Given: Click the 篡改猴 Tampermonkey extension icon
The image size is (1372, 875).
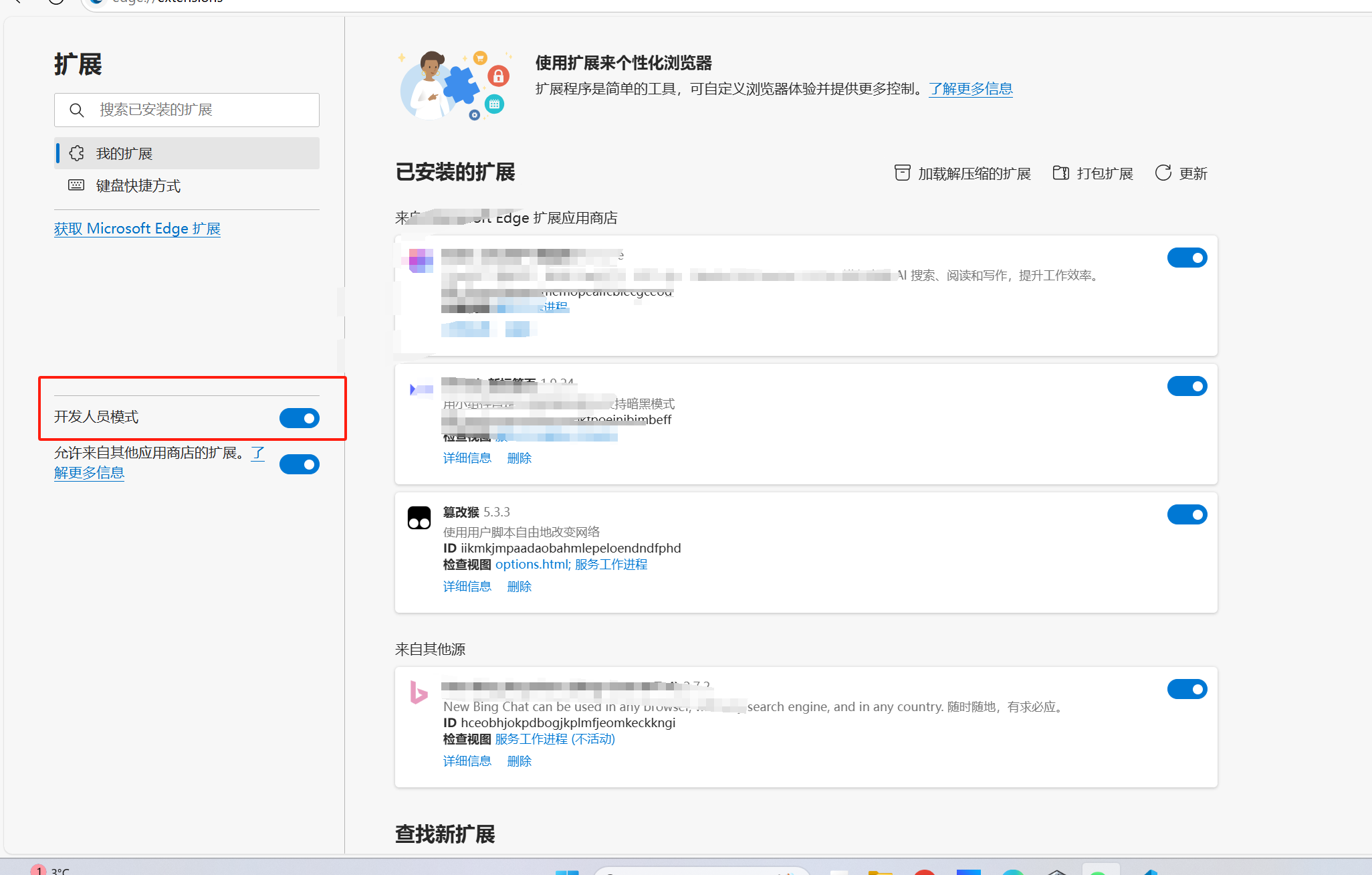Looking at the screenshot, I should [419, 518].
